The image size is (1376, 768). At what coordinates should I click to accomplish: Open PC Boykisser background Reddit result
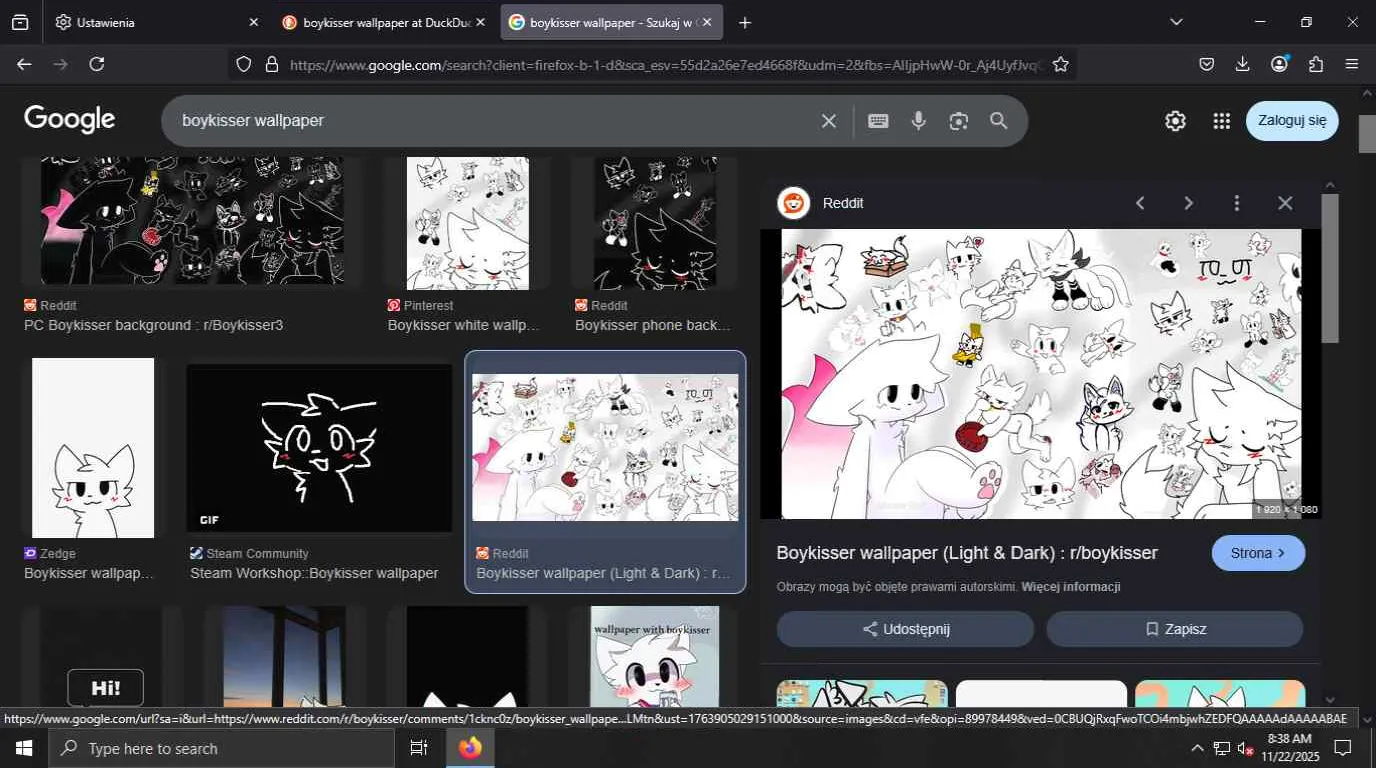[192, 221]
